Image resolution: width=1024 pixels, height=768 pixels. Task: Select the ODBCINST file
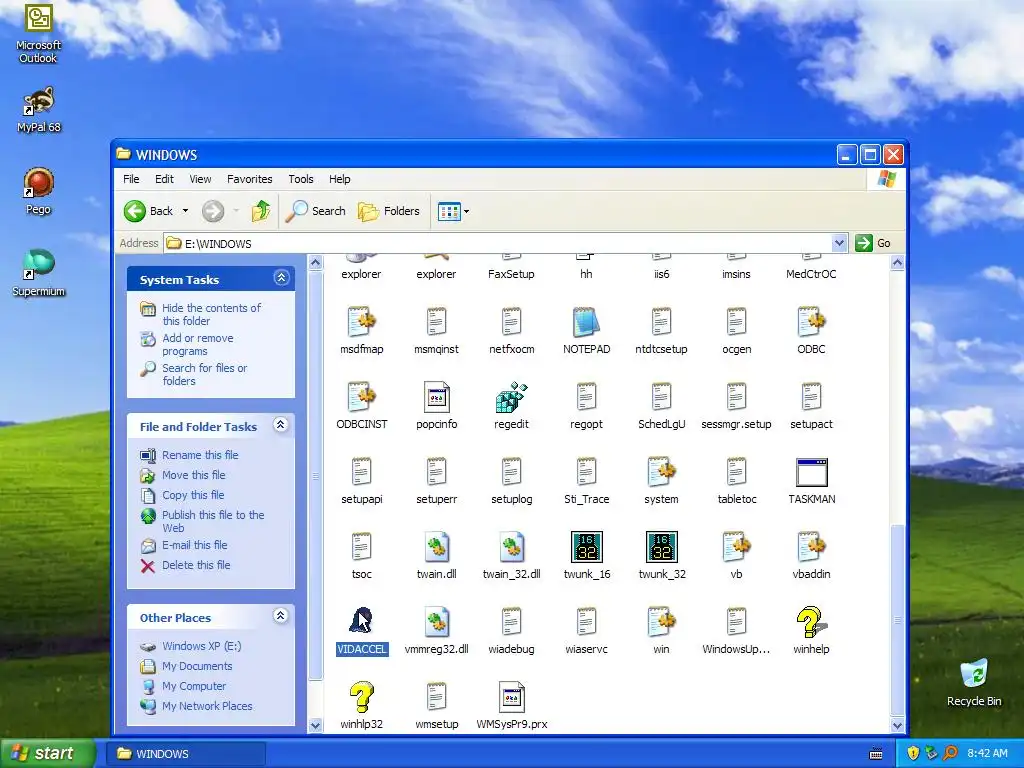click(361, 405)
